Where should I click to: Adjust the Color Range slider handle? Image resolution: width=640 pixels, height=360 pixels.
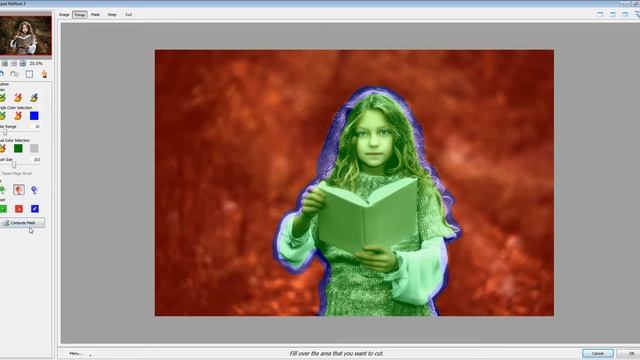[5, 132]
